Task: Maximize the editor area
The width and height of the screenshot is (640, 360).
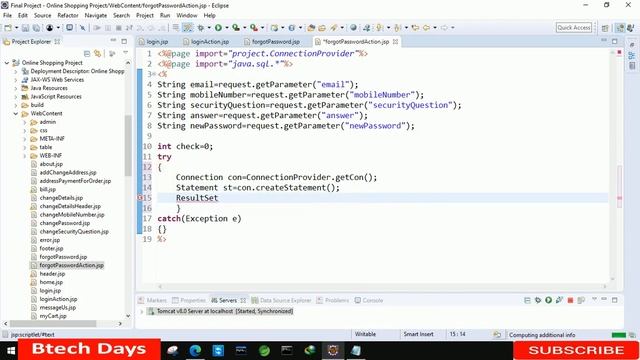Action: [615, 41]
